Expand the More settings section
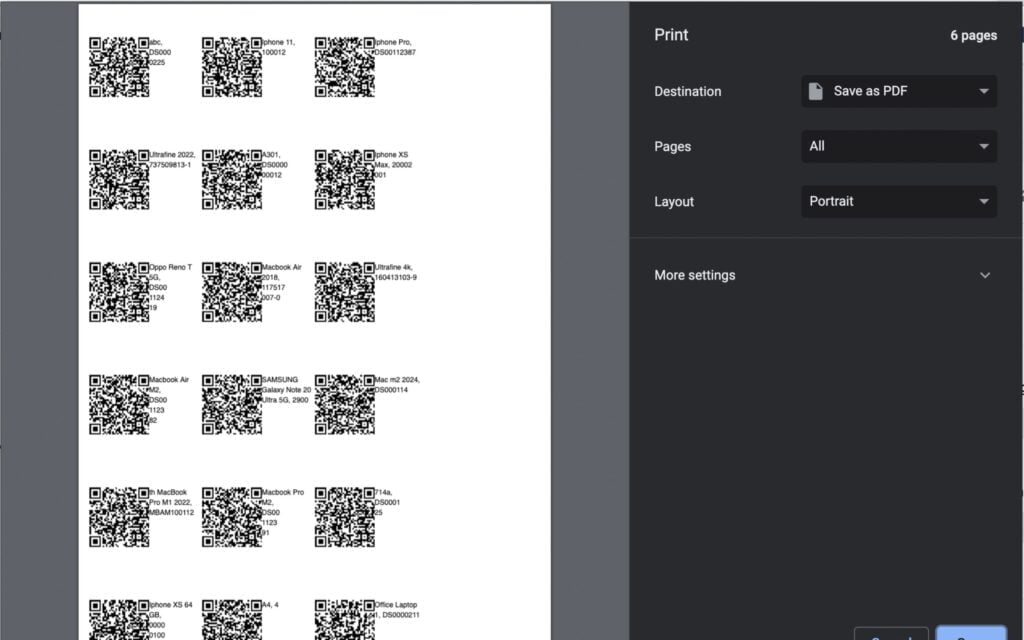This screenshot has width=1024, height=640. [823, 275]
